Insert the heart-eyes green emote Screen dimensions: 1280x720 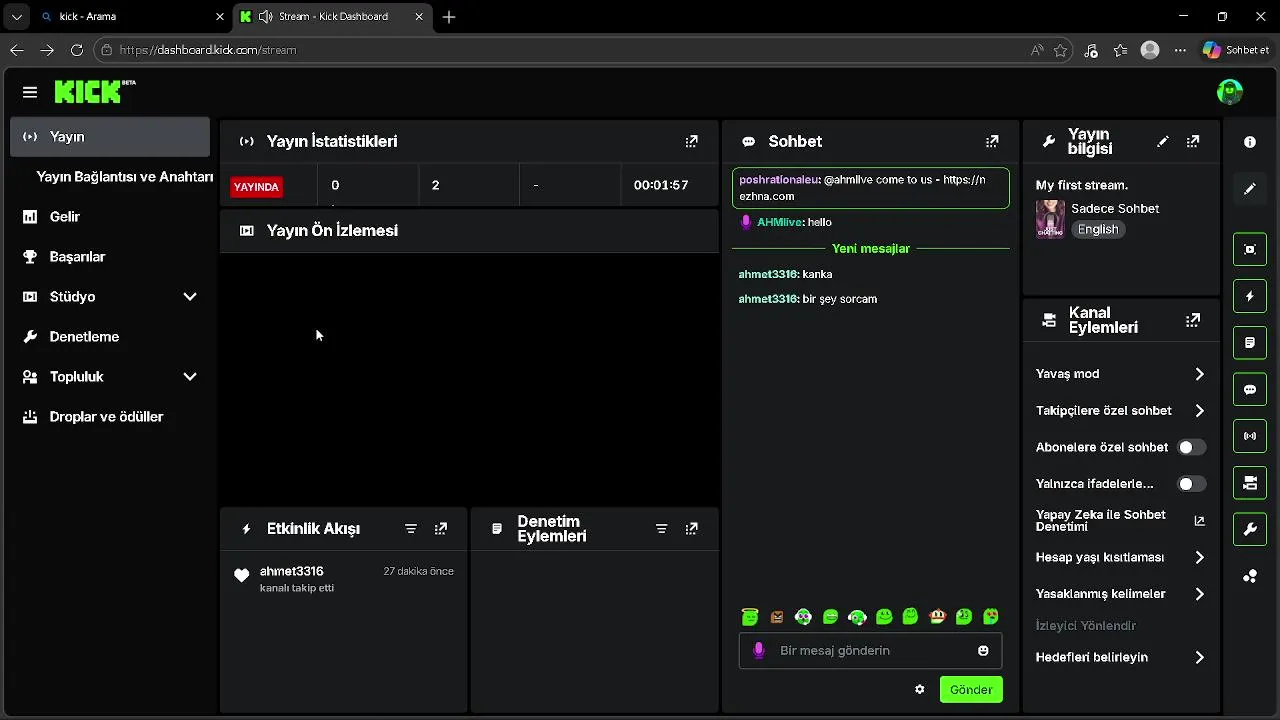(991, 617)
